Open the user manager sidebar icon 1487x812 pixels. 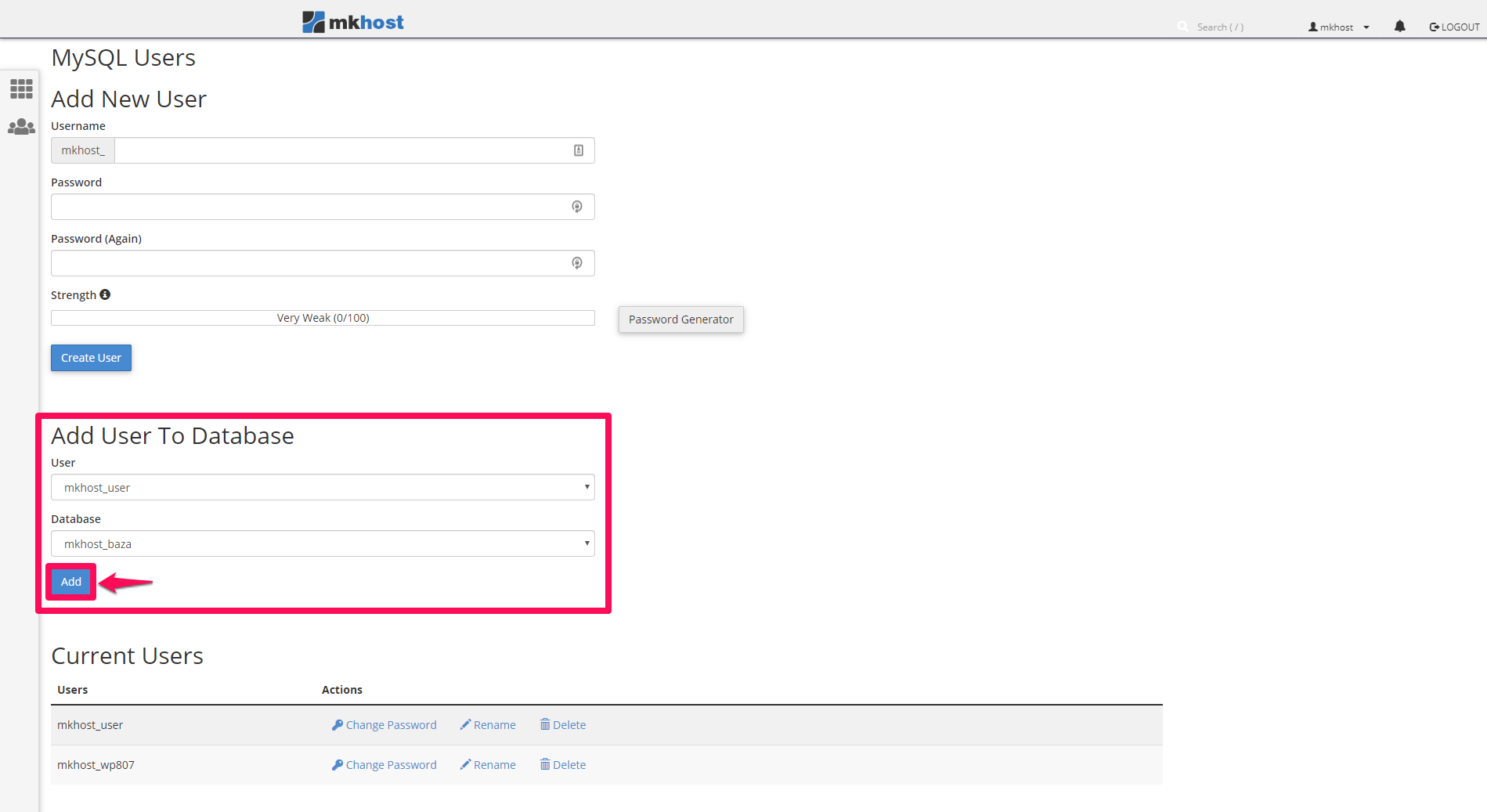[x=21, y=127]
